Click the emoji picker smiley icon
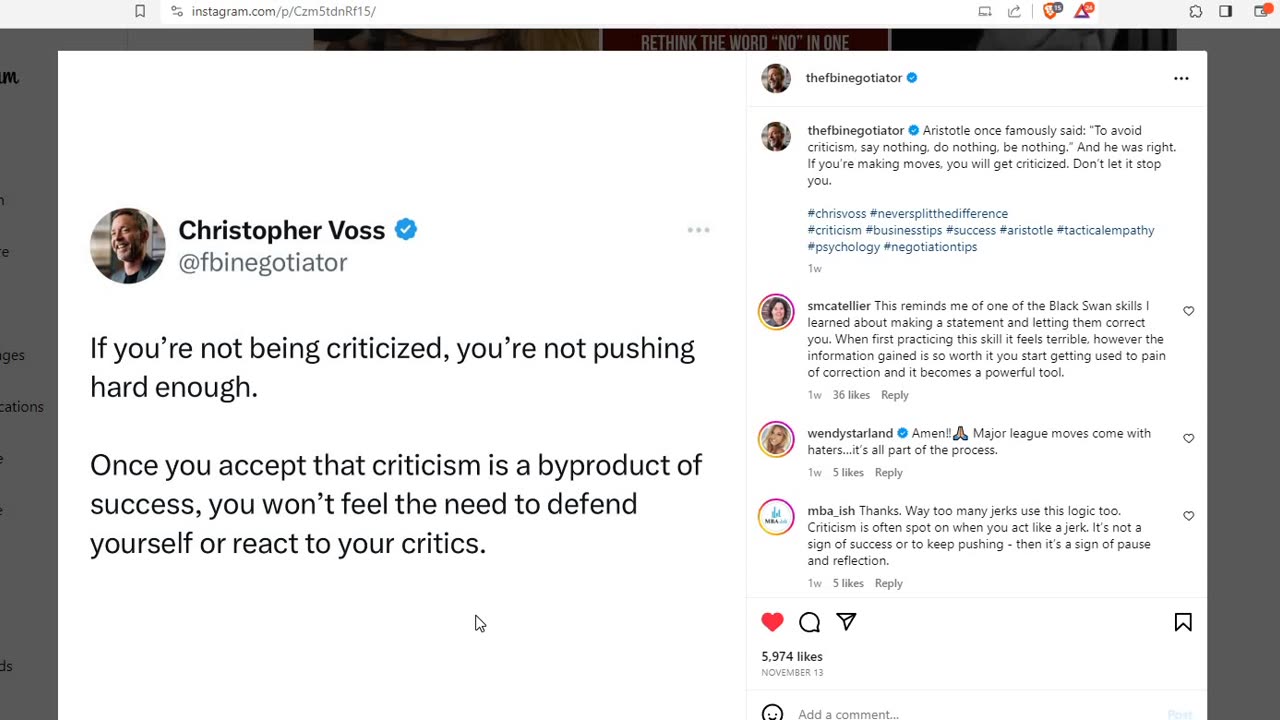The height and width of the screenshot is (720, 1280). coord(772,714)
